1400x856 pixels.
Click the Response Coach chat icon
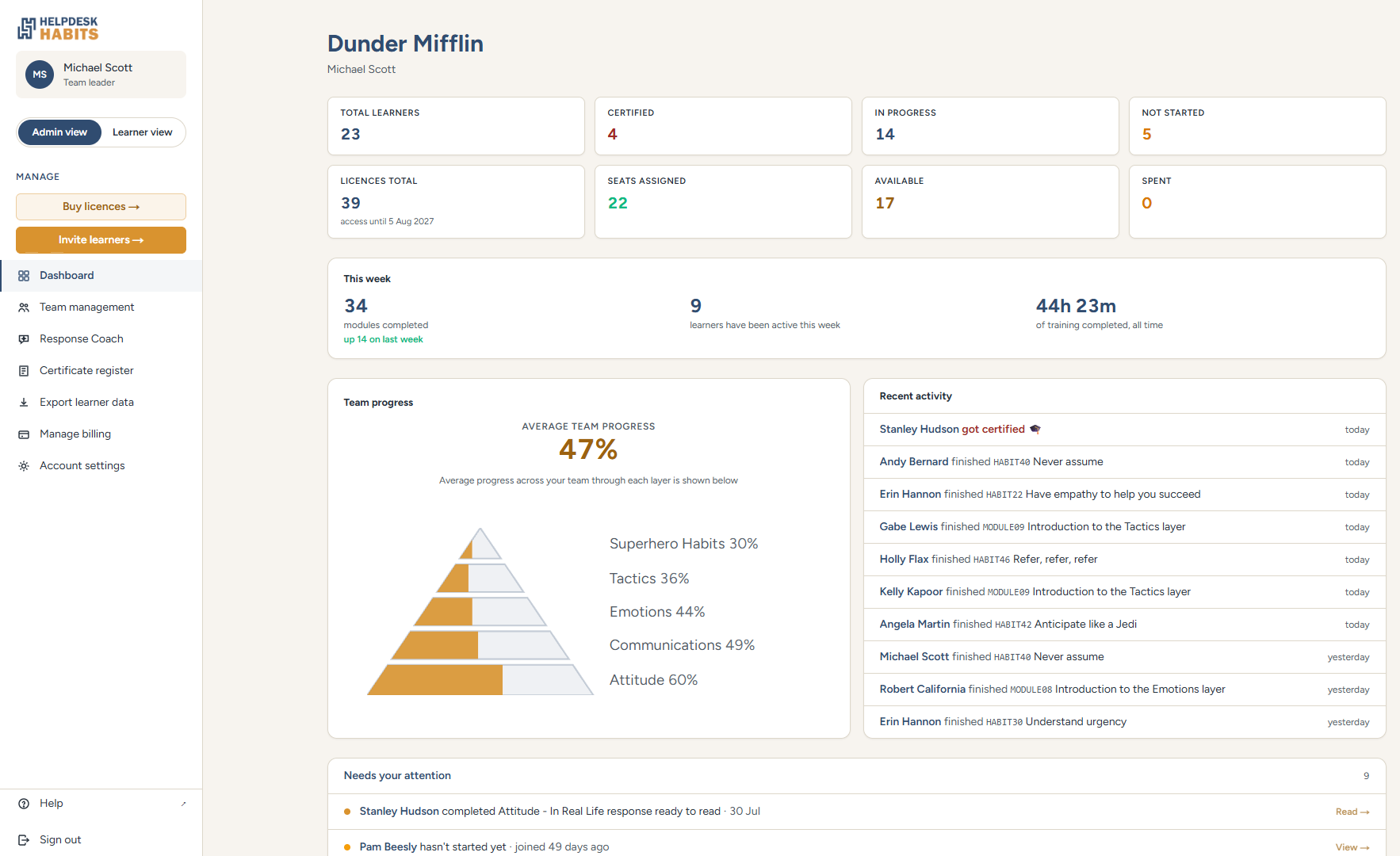24,339
